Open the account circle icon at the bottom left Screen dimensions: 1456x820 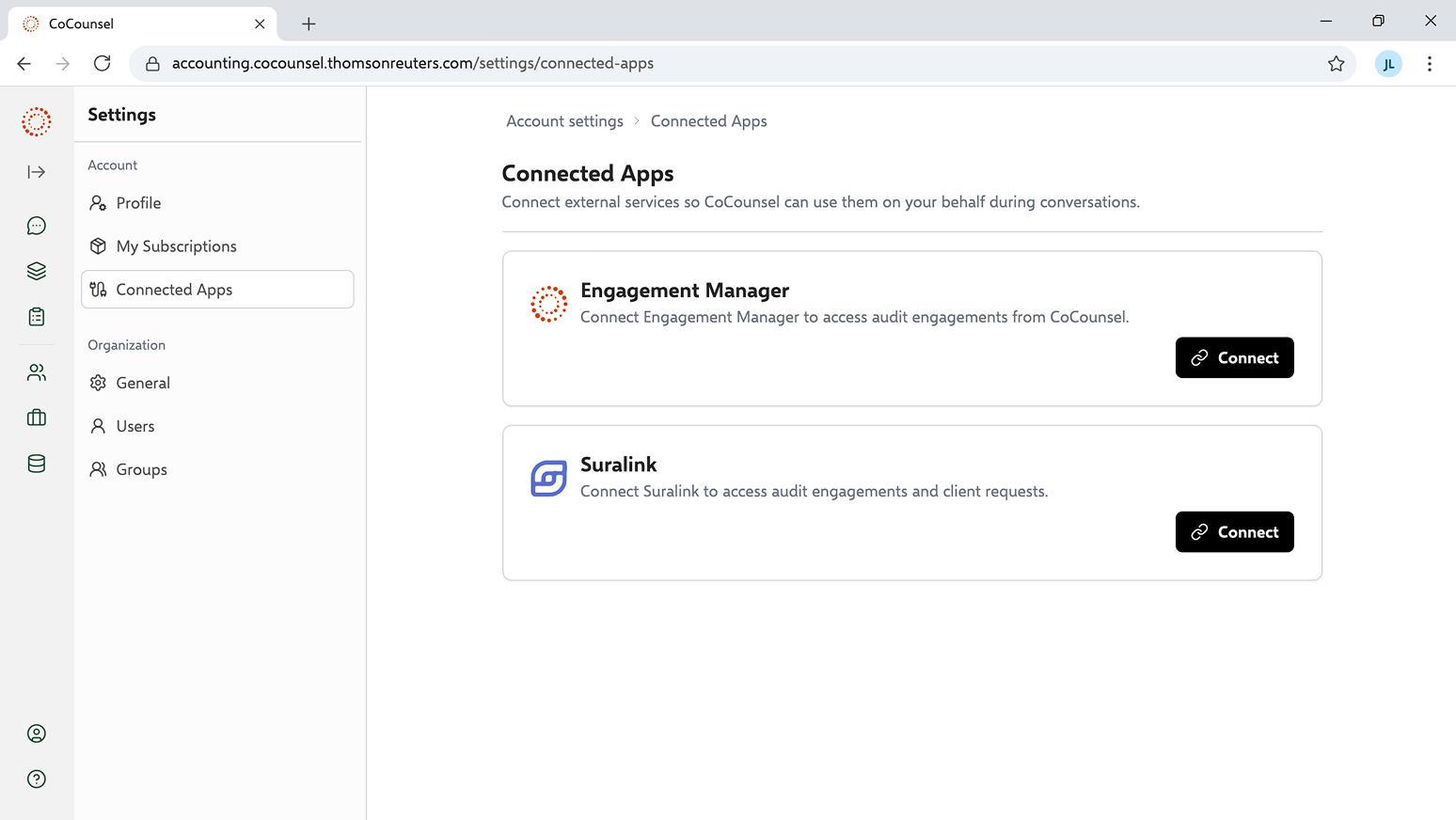pyautogui.click(x=37, y=733)
